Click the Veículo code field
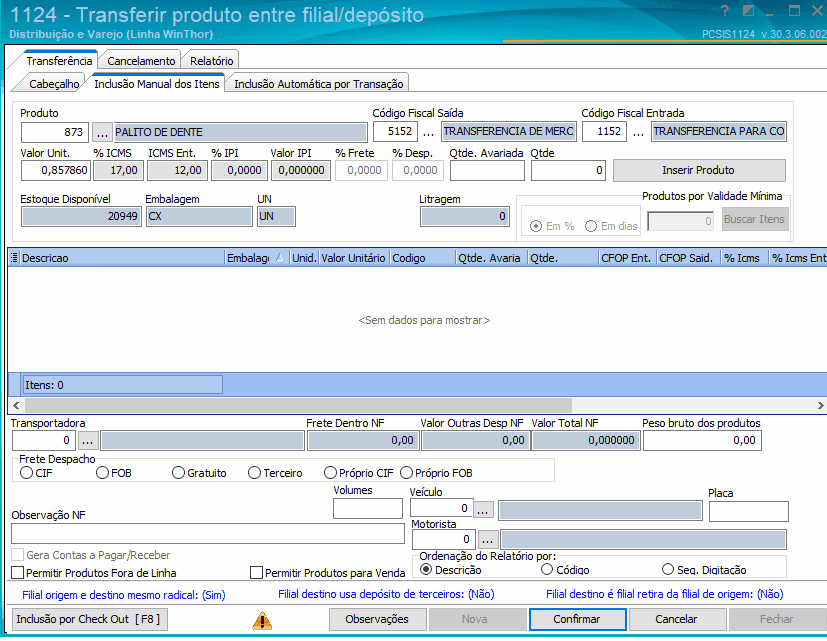The image size is (827, 641). [442, 509]
